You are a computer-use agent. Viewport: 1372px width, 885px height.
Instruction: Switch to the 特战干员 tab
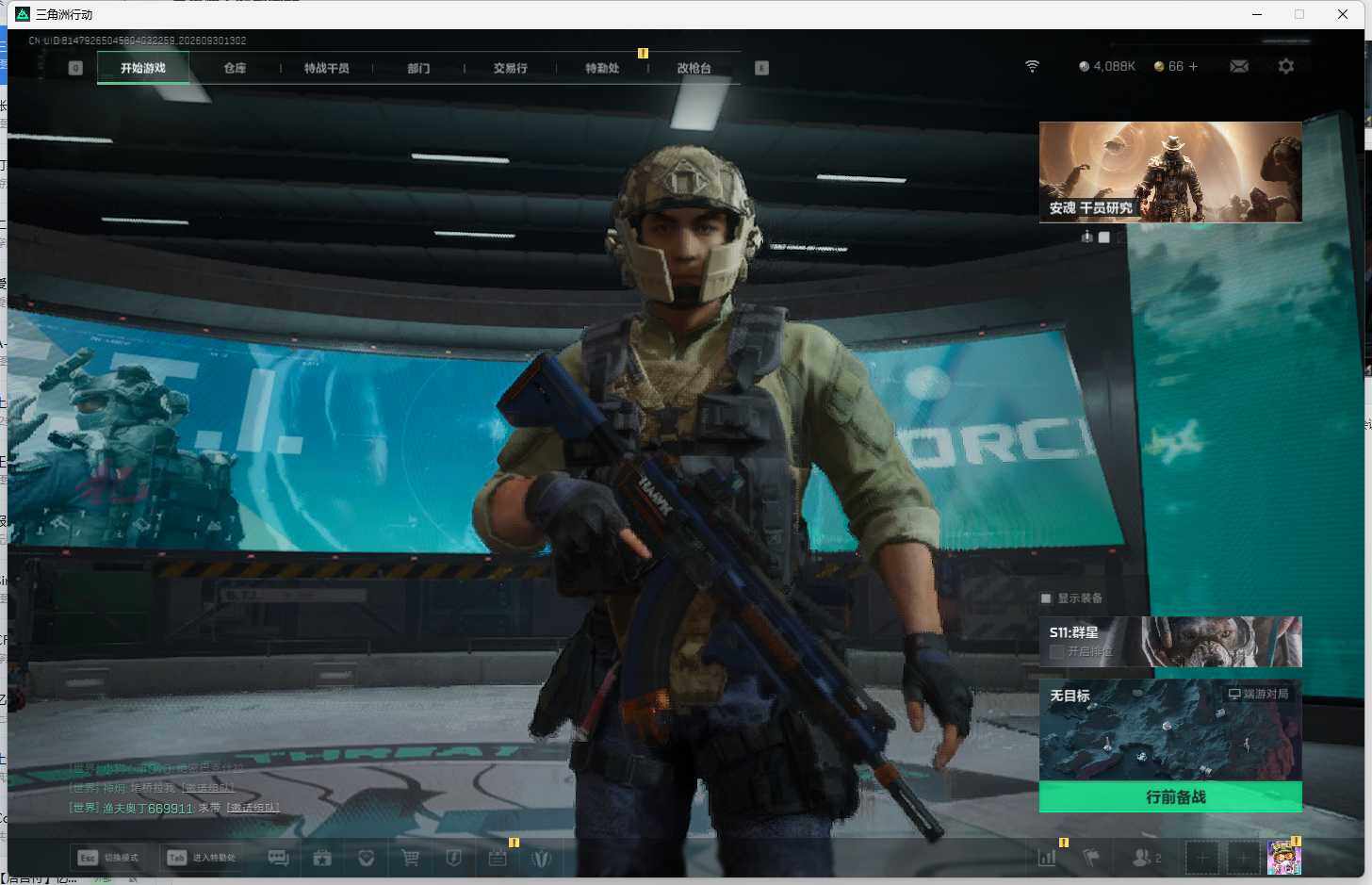point(326,68)
